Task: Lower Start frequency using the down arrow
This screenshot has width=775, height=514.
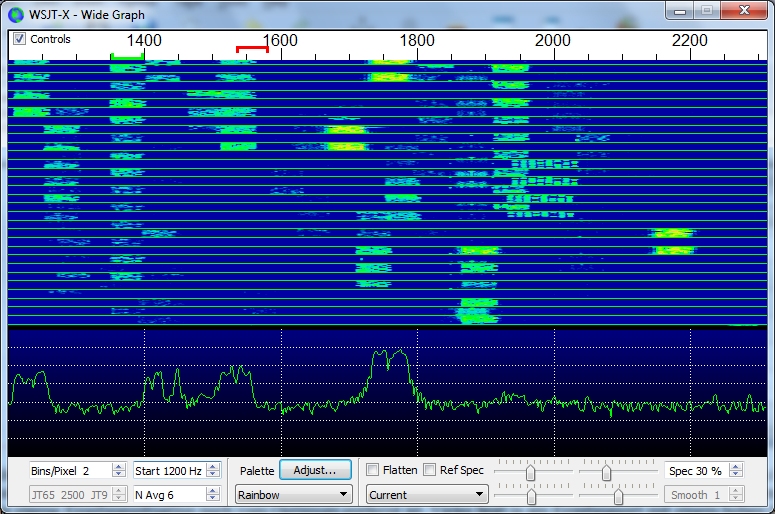Action: coord(212,474)
